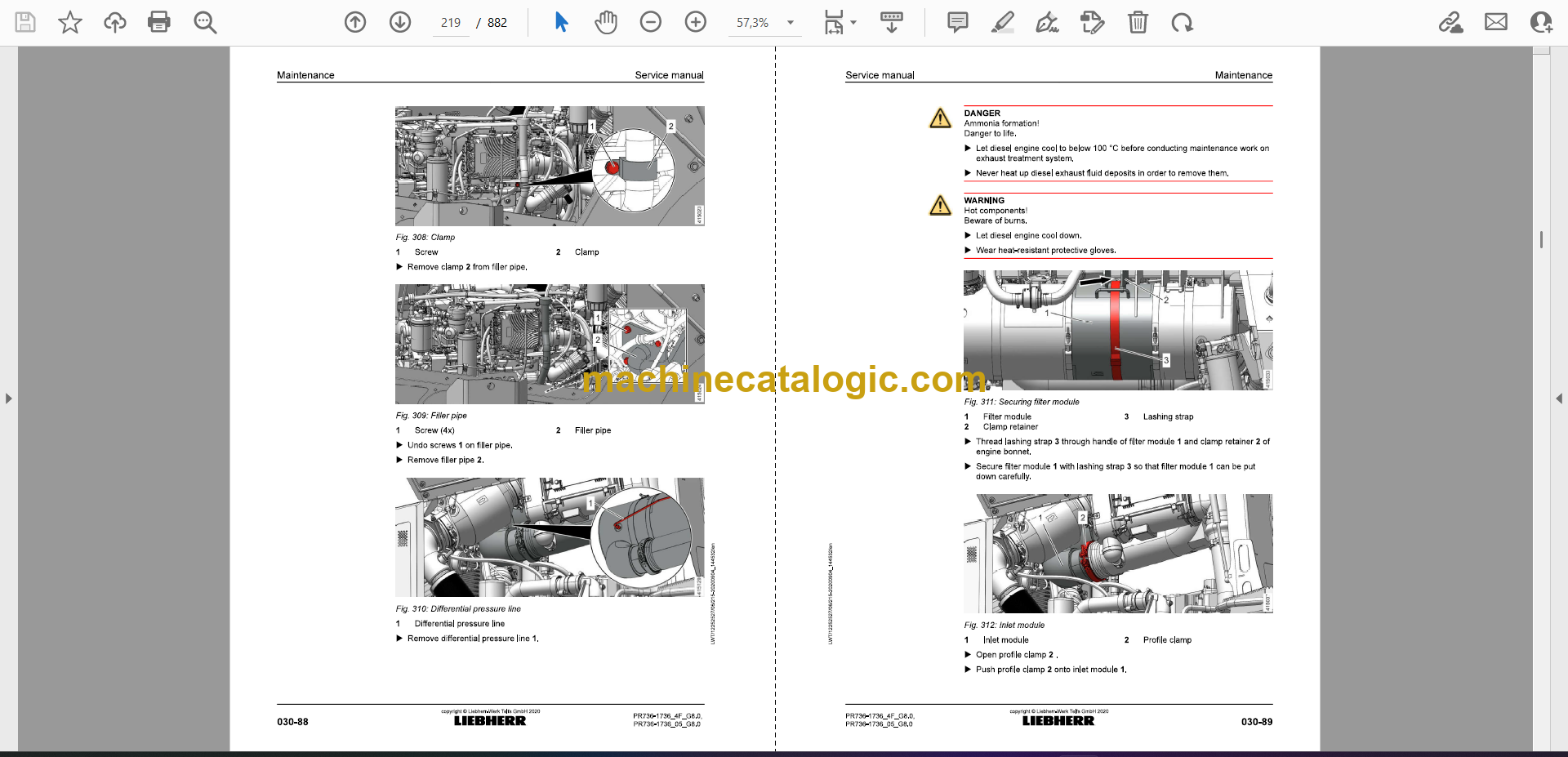Viewport: 1568px width, 757px height.
Task: Click the WARNING heading text
Action: [x=984, y=200]
